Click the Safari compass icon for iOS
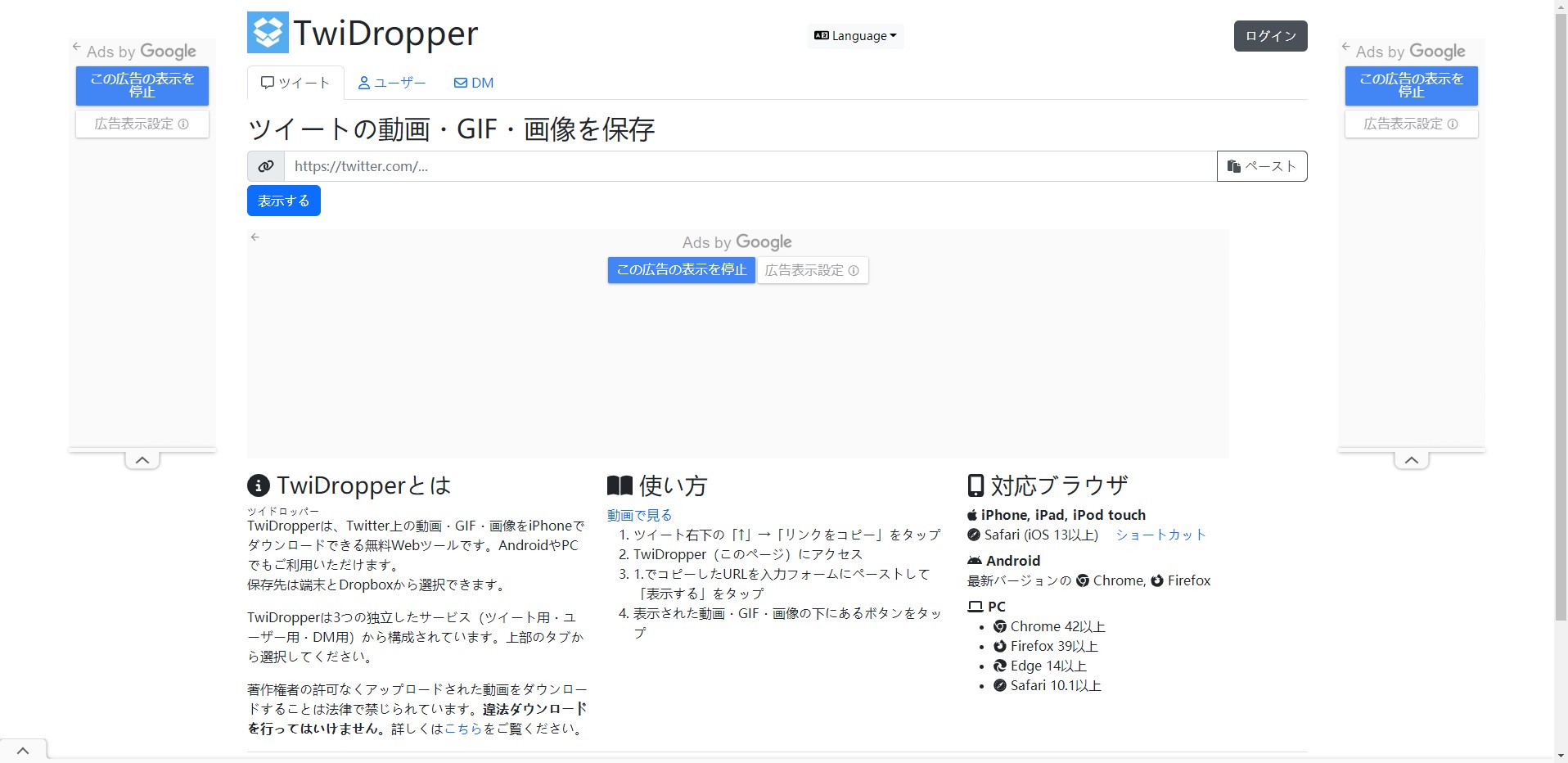The height and width of the screenshot is (763, 1568). pos(974,535)
